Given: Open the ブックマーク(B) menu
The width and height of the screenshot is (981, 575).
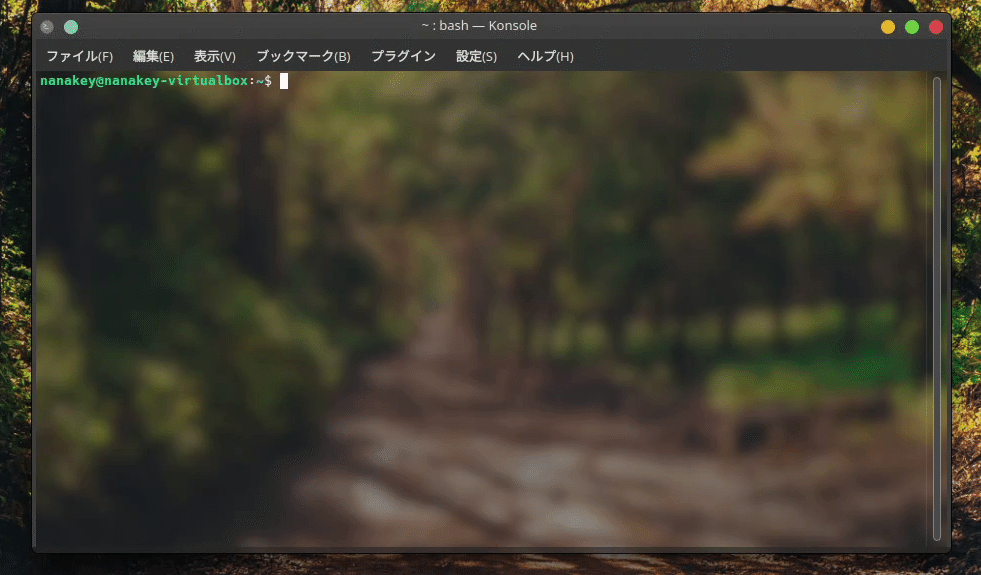Looking at the screenshot, I should click(303, 56).
